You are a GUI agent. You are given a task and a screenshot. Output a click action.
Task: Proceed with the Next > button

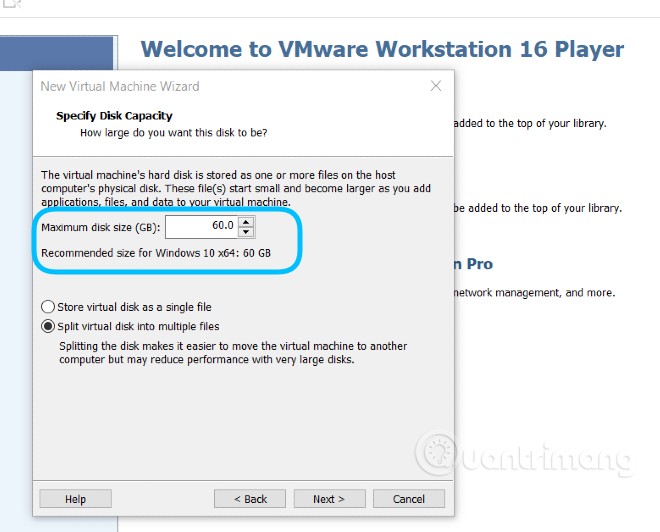coord(329,499)
